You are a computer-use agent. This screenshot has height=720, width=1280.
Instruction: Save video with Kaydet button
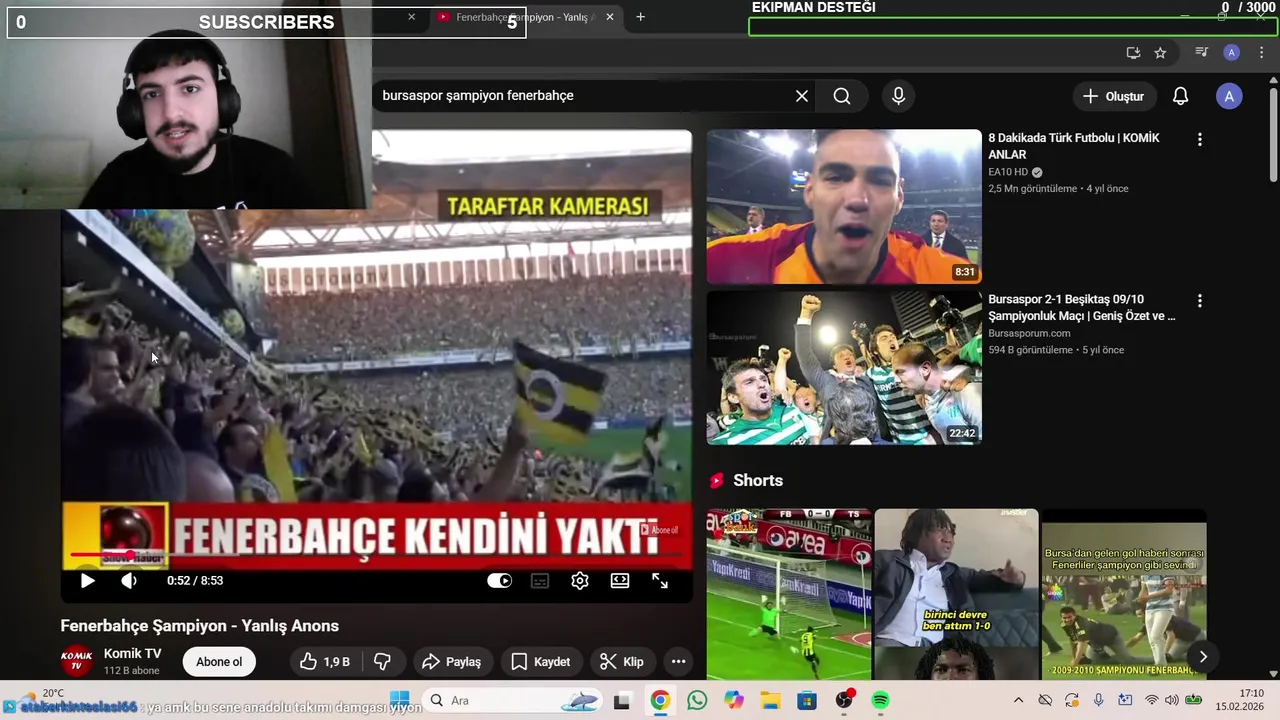click(541, 662)
